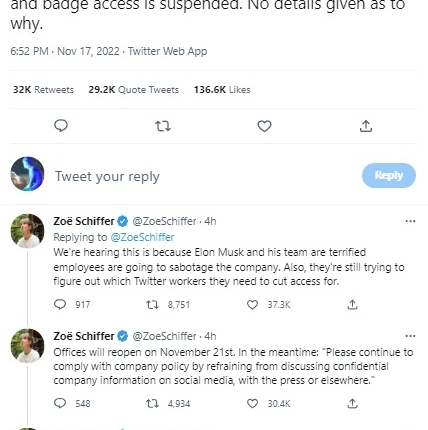Click reply icon showing 917 replies
428x430 pixels.
point(60,304)
